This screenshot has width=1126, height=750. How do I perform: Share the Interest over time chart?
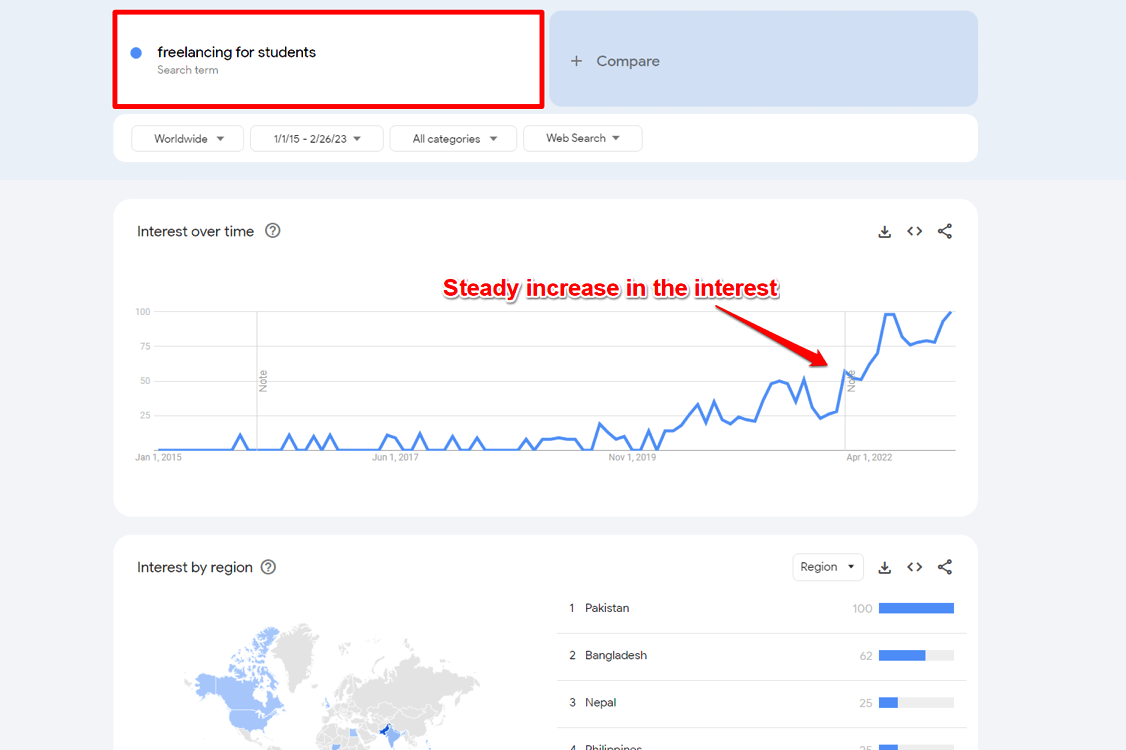[945, 231]
